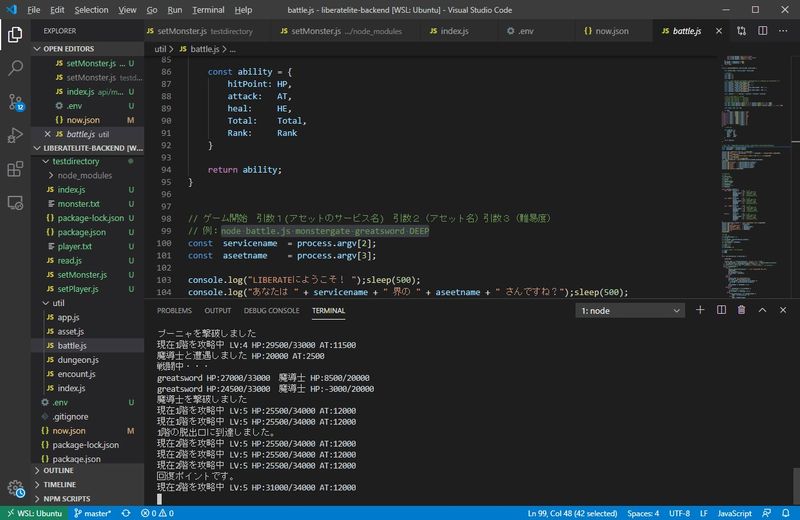Click the Open Changes compare icon

741,31
